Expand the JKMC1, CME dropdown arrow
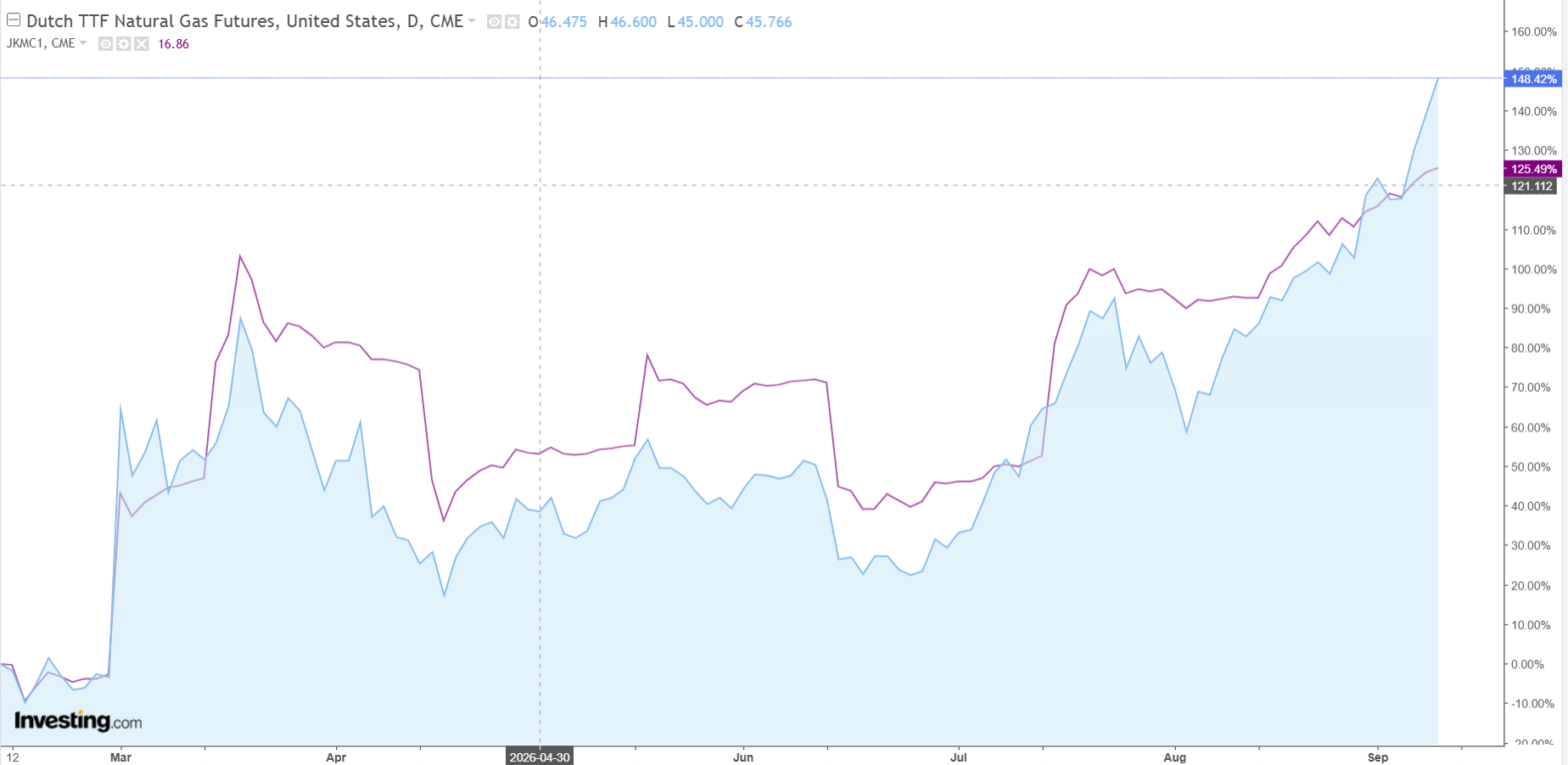This screenshot has height=765, width=1568. [x=83, y=43]
